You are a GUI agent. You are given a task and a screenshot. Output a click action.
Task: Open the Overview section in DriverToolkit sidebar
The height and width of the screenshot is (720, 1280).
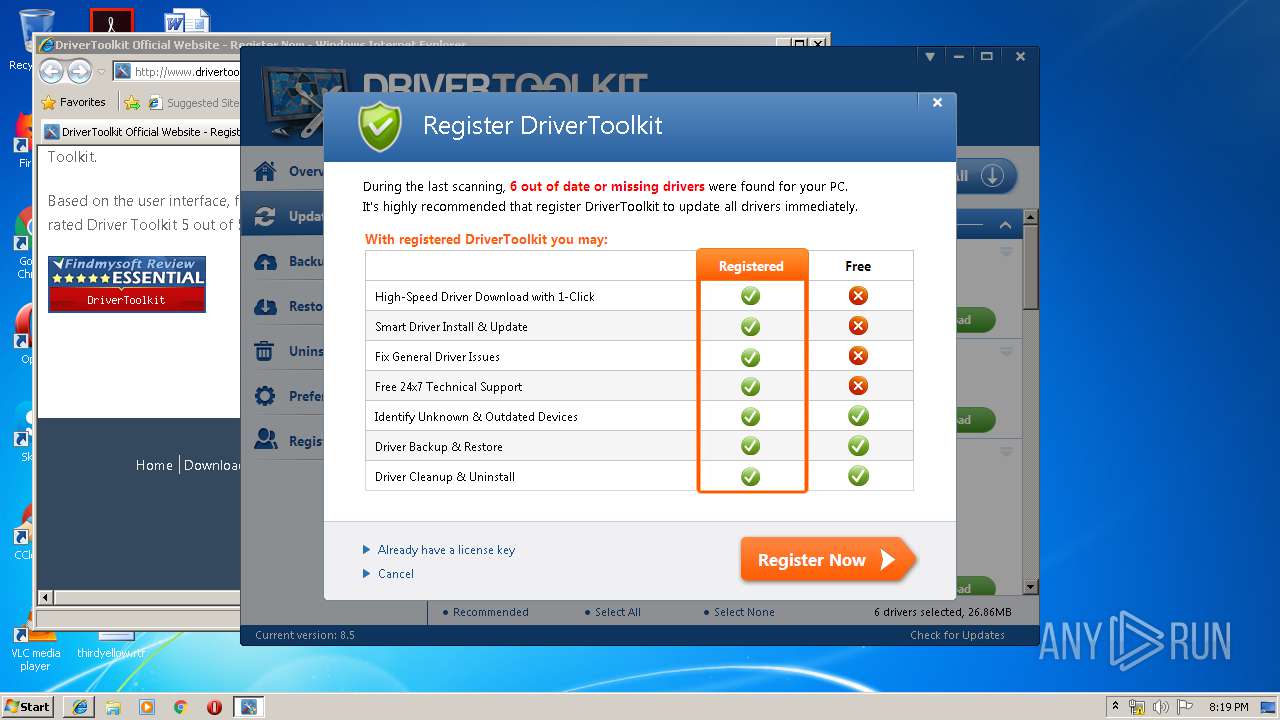pyautogui.click(x=283, y=171)
